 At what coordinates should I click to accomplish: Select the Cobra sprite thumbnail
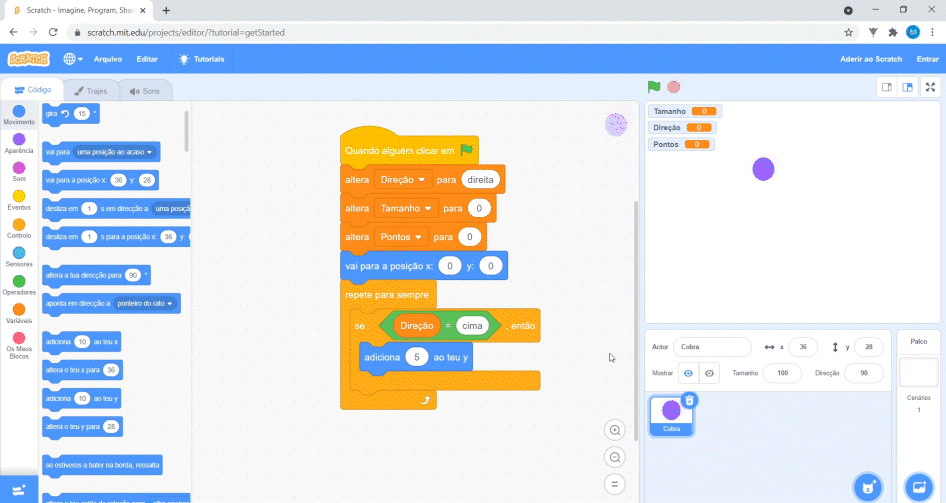tap(671, 415)
